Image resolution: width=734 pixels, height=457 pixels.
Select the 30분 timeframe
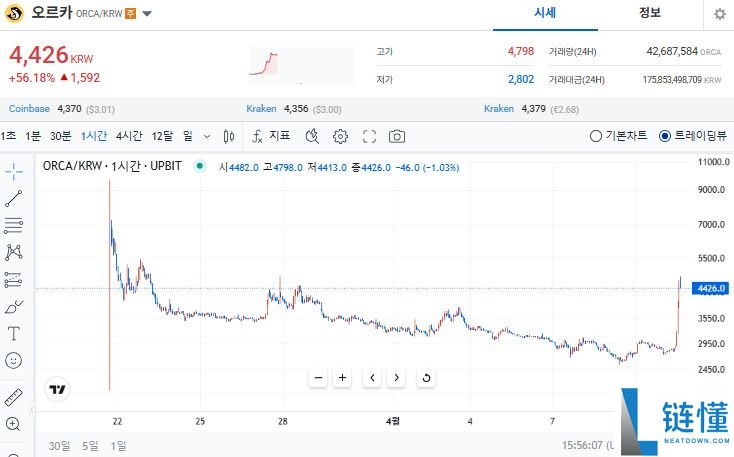click(60, 136)
